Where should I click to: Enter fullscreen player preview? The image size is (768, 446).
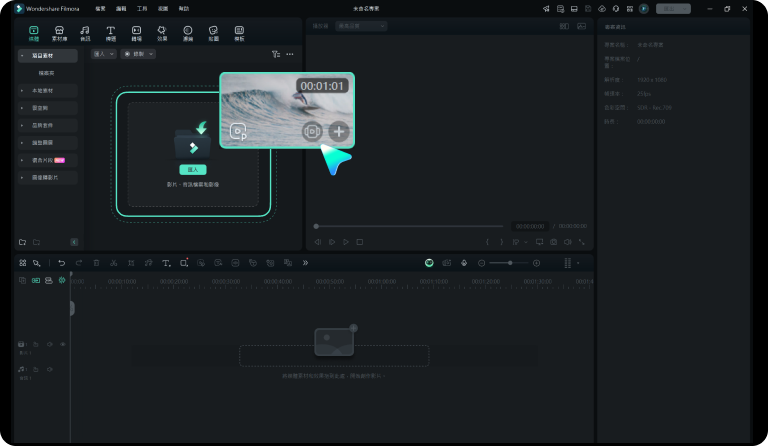tap(581, 242)
